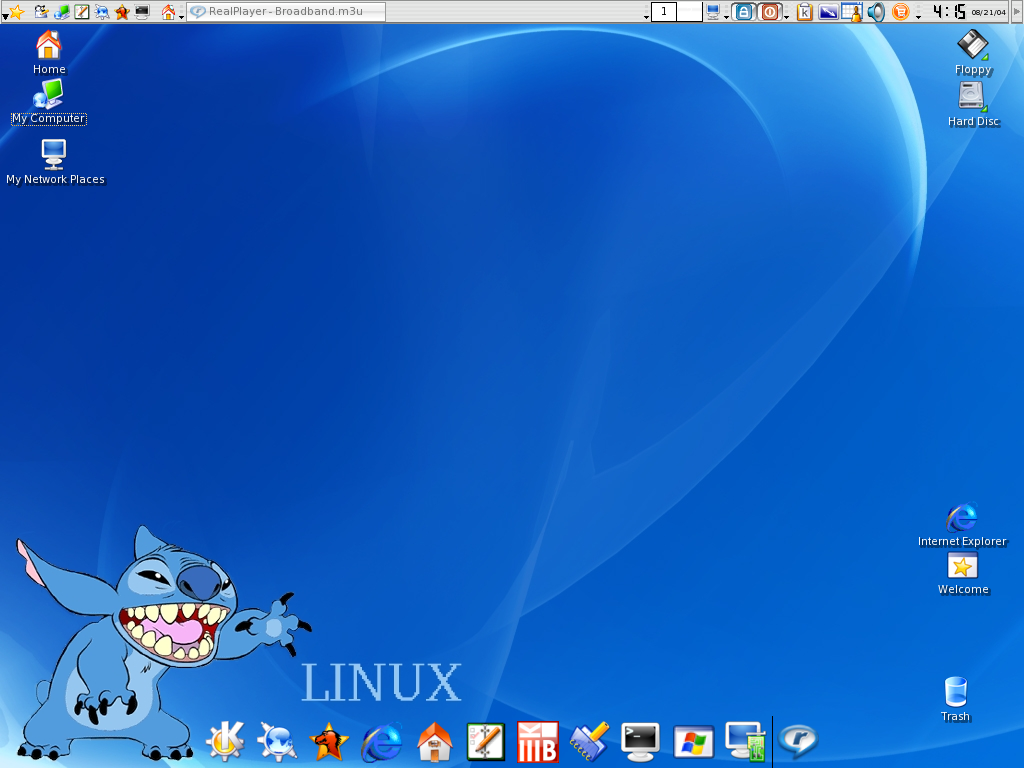Click the arrow left of the pager
This screenshot has width=1024, height=768.
click(x=647, y=16)
